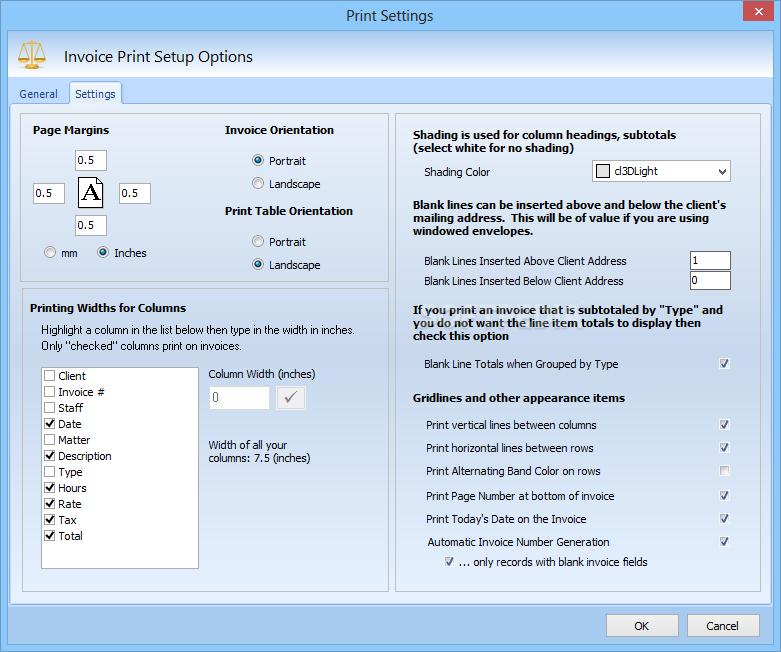Select mm as margin unit

[50, 253]
